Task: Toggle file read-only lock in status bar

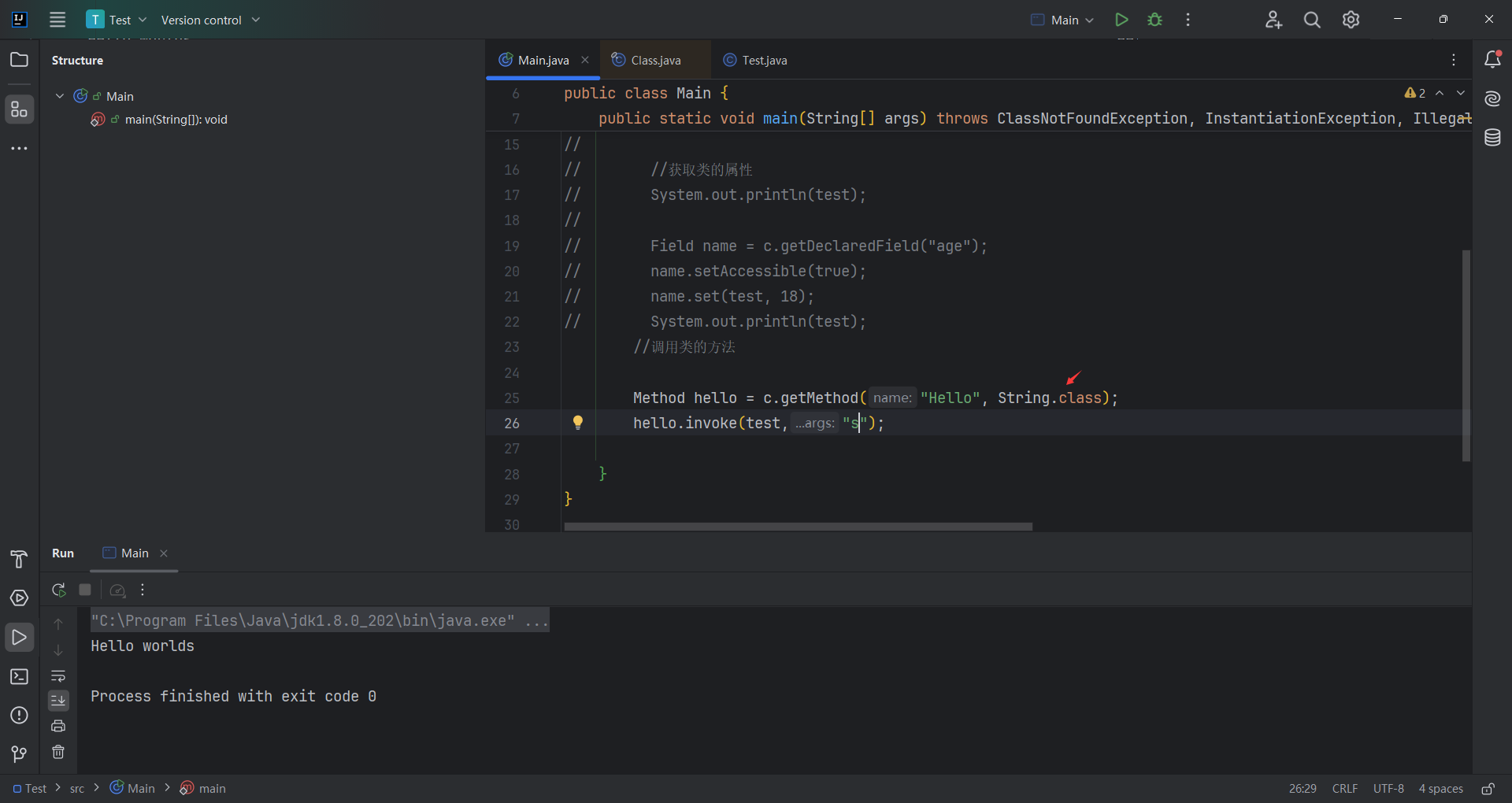Action: coord(1488,789)
